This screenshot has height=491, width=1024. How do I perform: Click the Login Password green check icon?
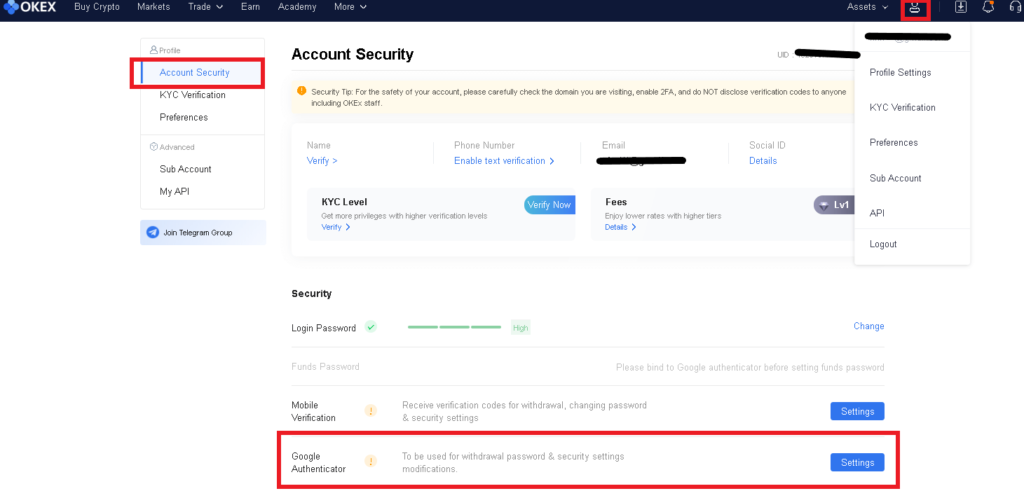371,327
